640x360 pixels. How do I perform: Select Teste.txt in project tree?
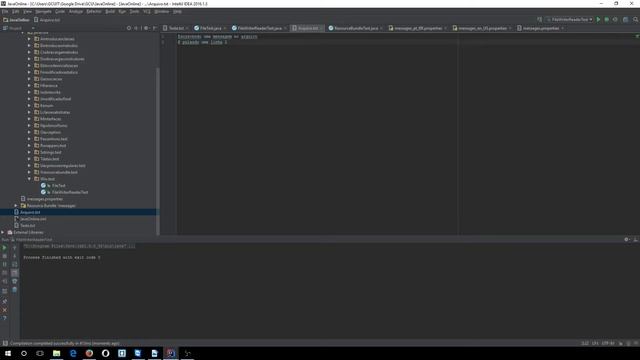27,226
